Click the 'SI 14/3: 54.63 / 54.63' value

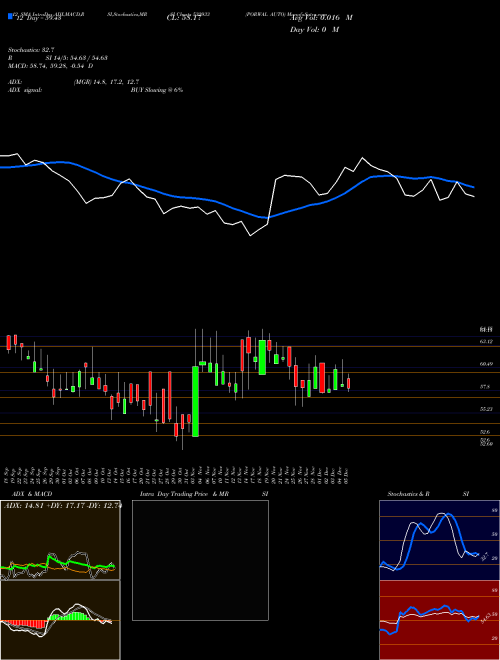tap(77, 58)
